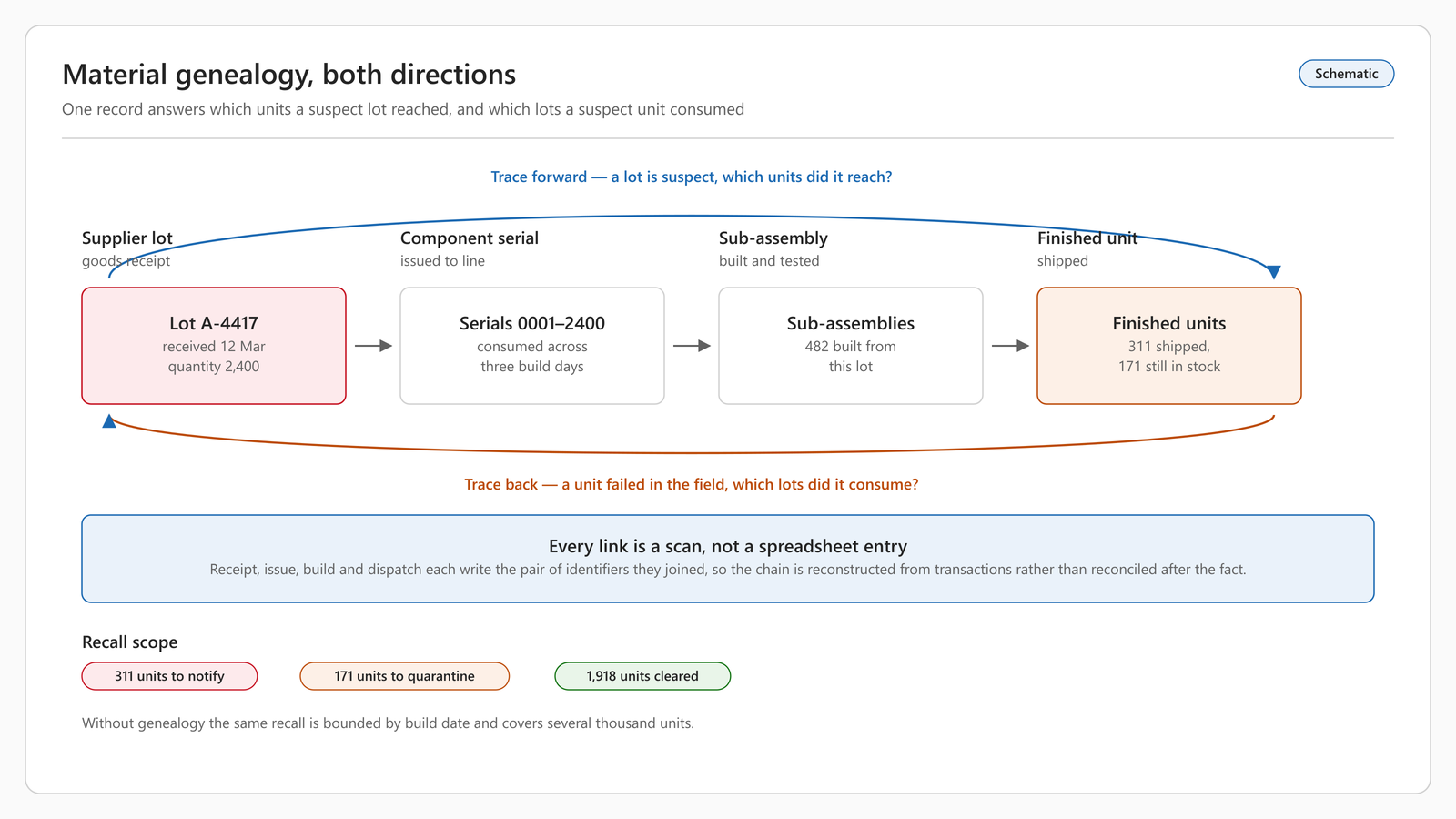Click '311 shipped,' text in Finished units box
1456x819 pixels.
(x=1169, y=347)
